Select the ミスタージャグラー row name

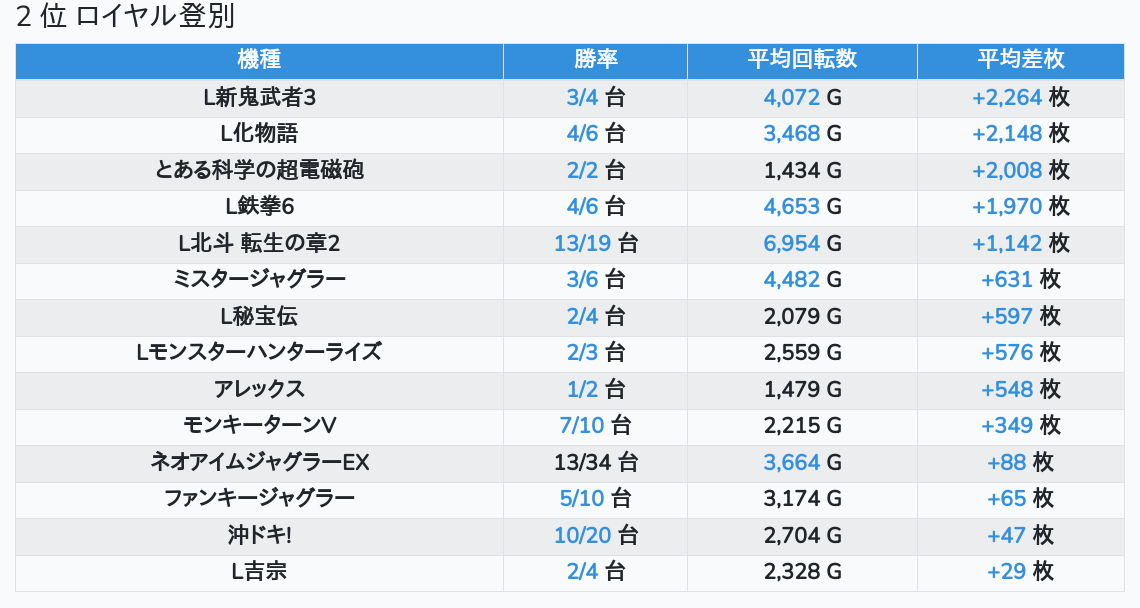[259, 280]
